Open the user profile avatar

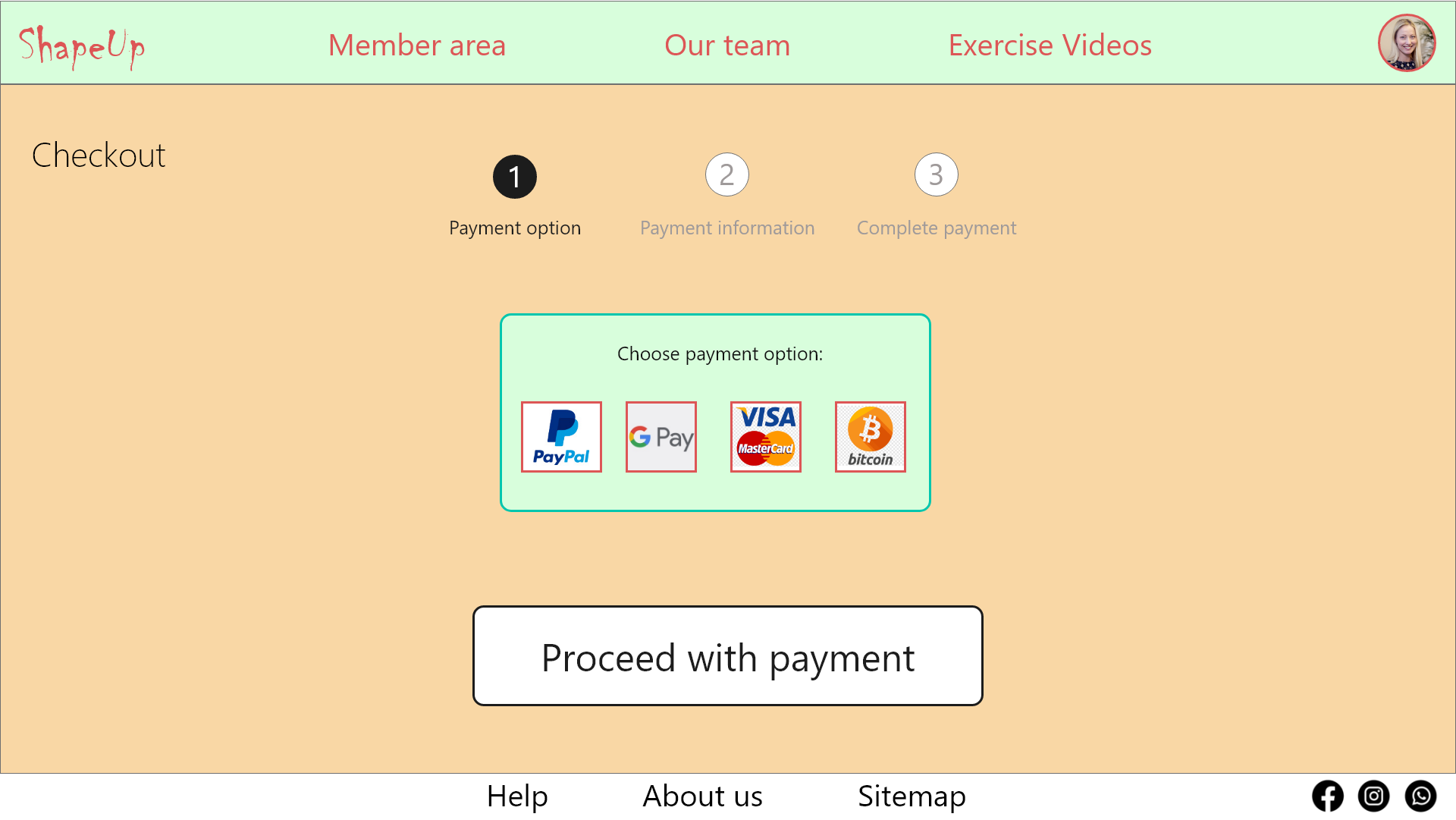[1407, 42]
